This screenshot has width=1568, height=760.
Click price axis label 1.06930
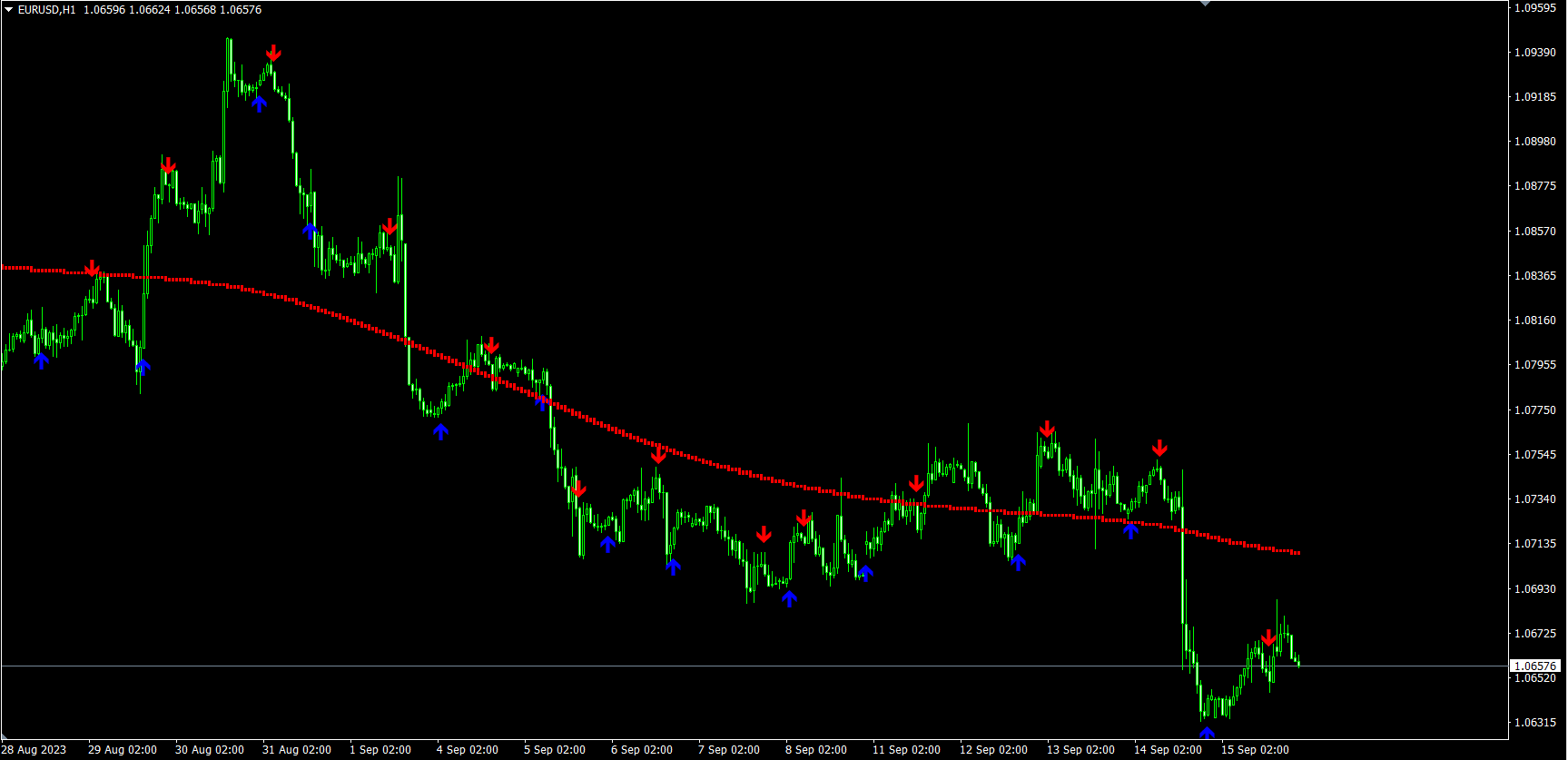coord(1535,589)
